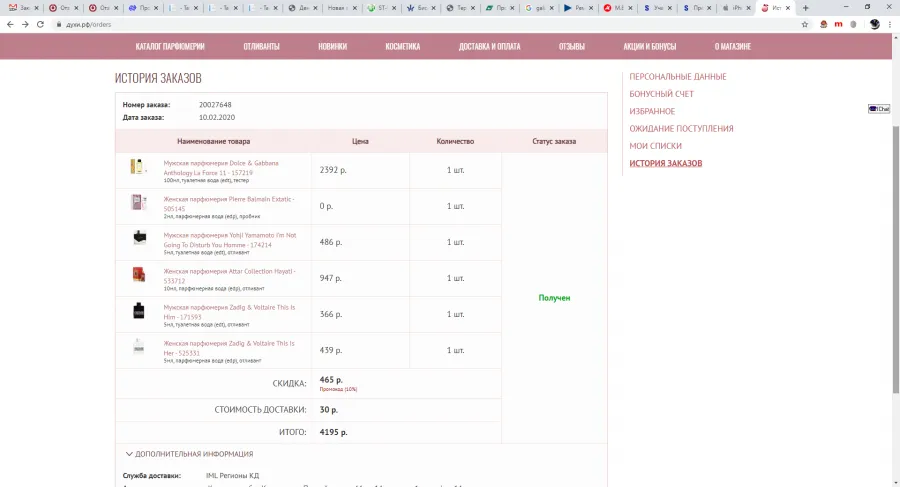Click the Получен order status
Viewport: 900px width, 487px height.
(554, 297)
